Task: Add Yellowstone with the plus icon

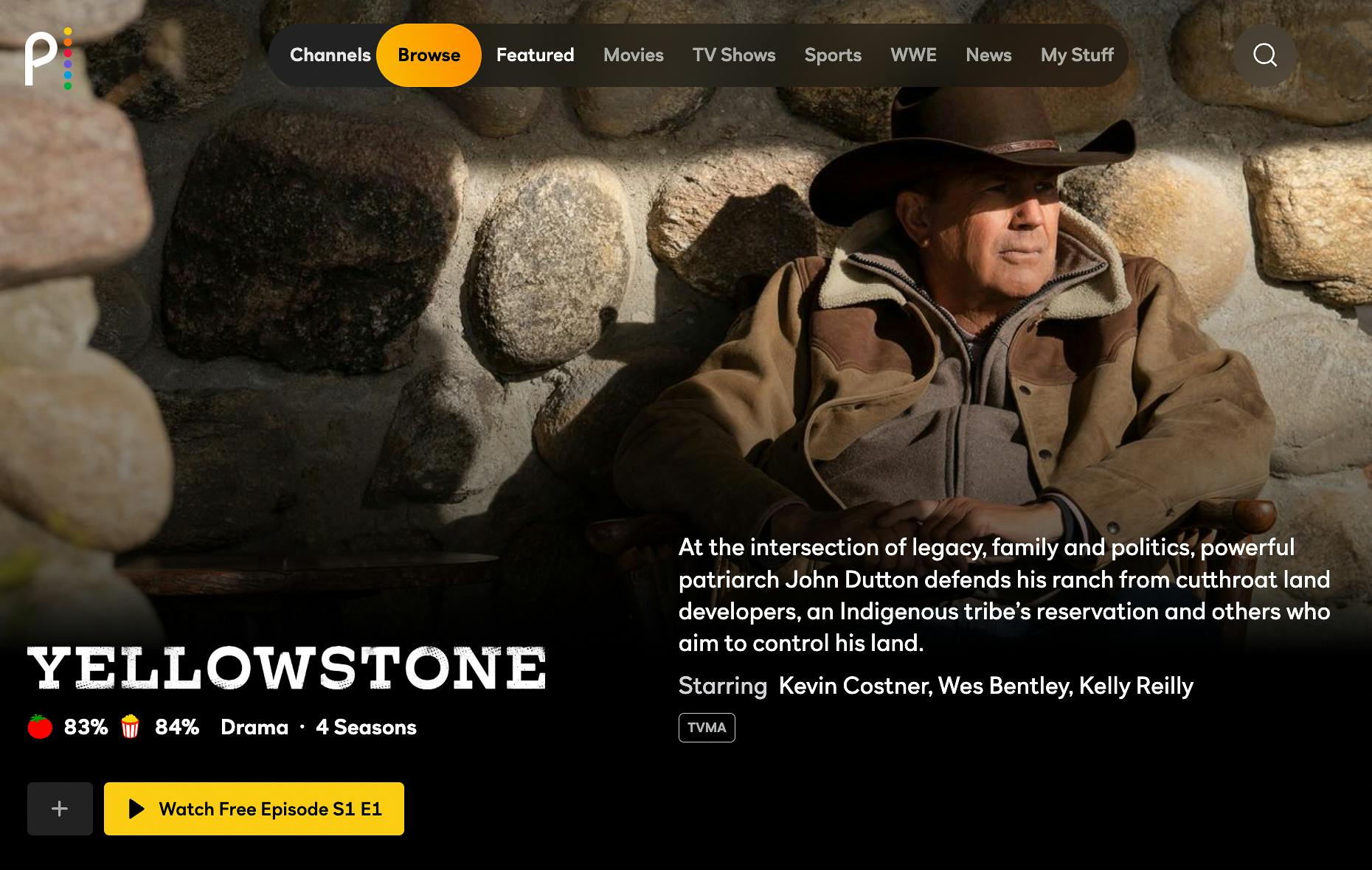Action: (x=60, y=809)
